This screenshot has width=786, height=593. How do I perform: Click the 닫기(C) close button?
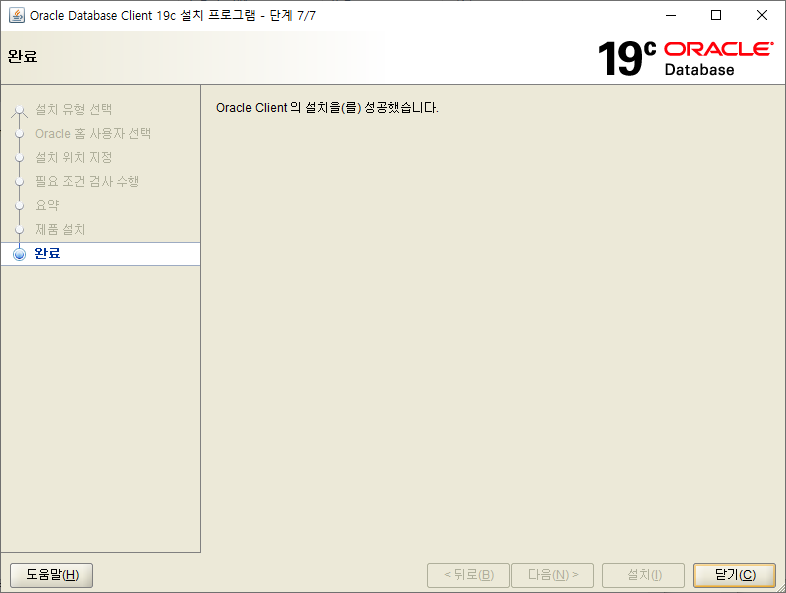(x=734, y=575)
